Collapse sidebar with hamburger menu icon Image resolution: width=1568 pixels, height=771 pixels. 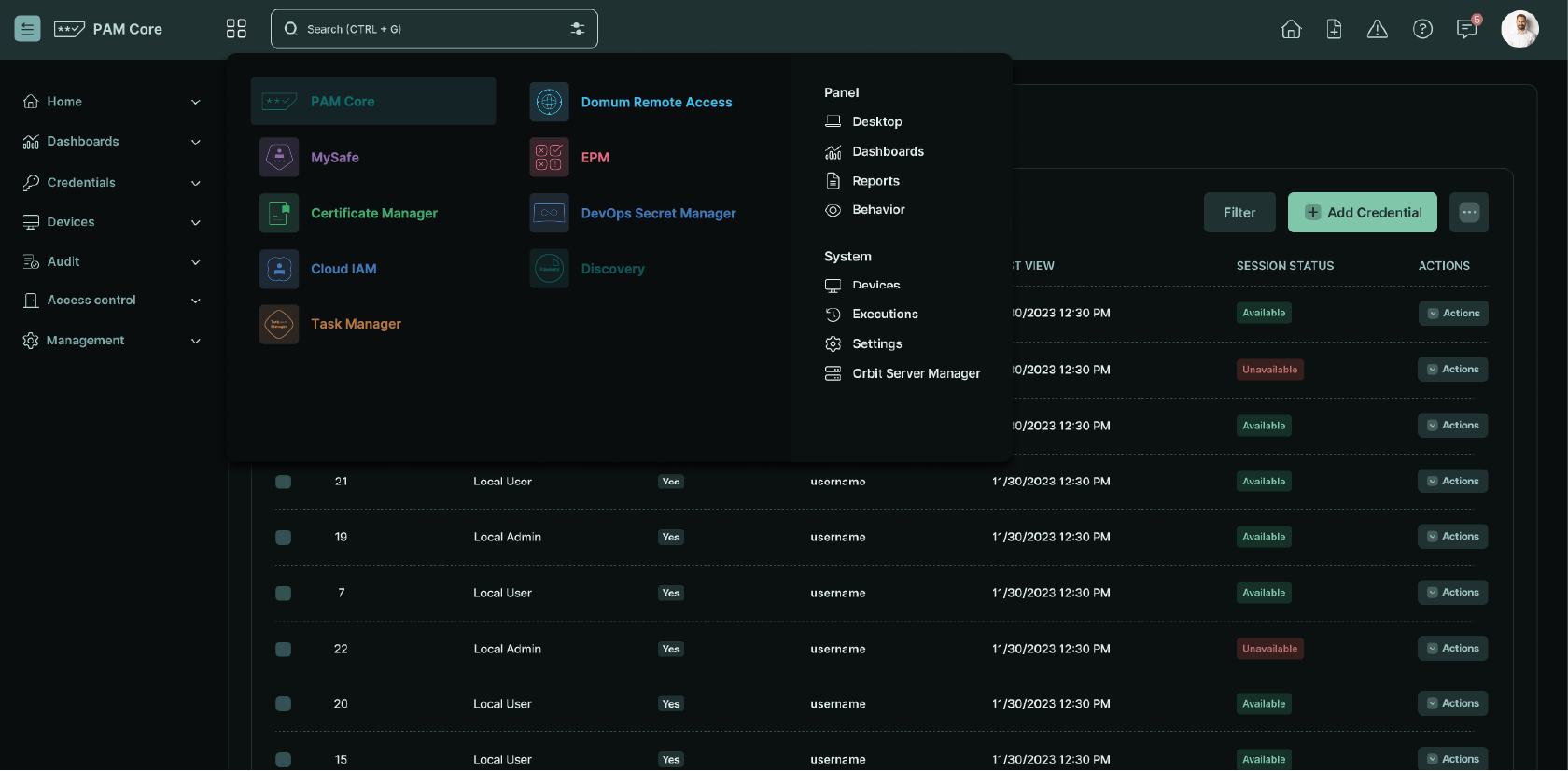pos(27,29)
